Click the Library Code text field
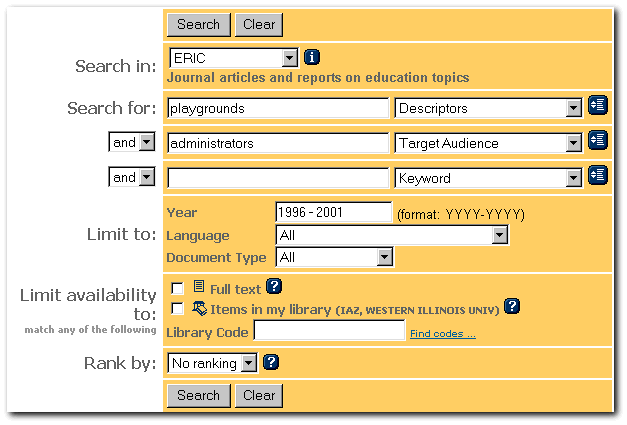Screen dimensions: 627x425 click(x=329, y=331)
